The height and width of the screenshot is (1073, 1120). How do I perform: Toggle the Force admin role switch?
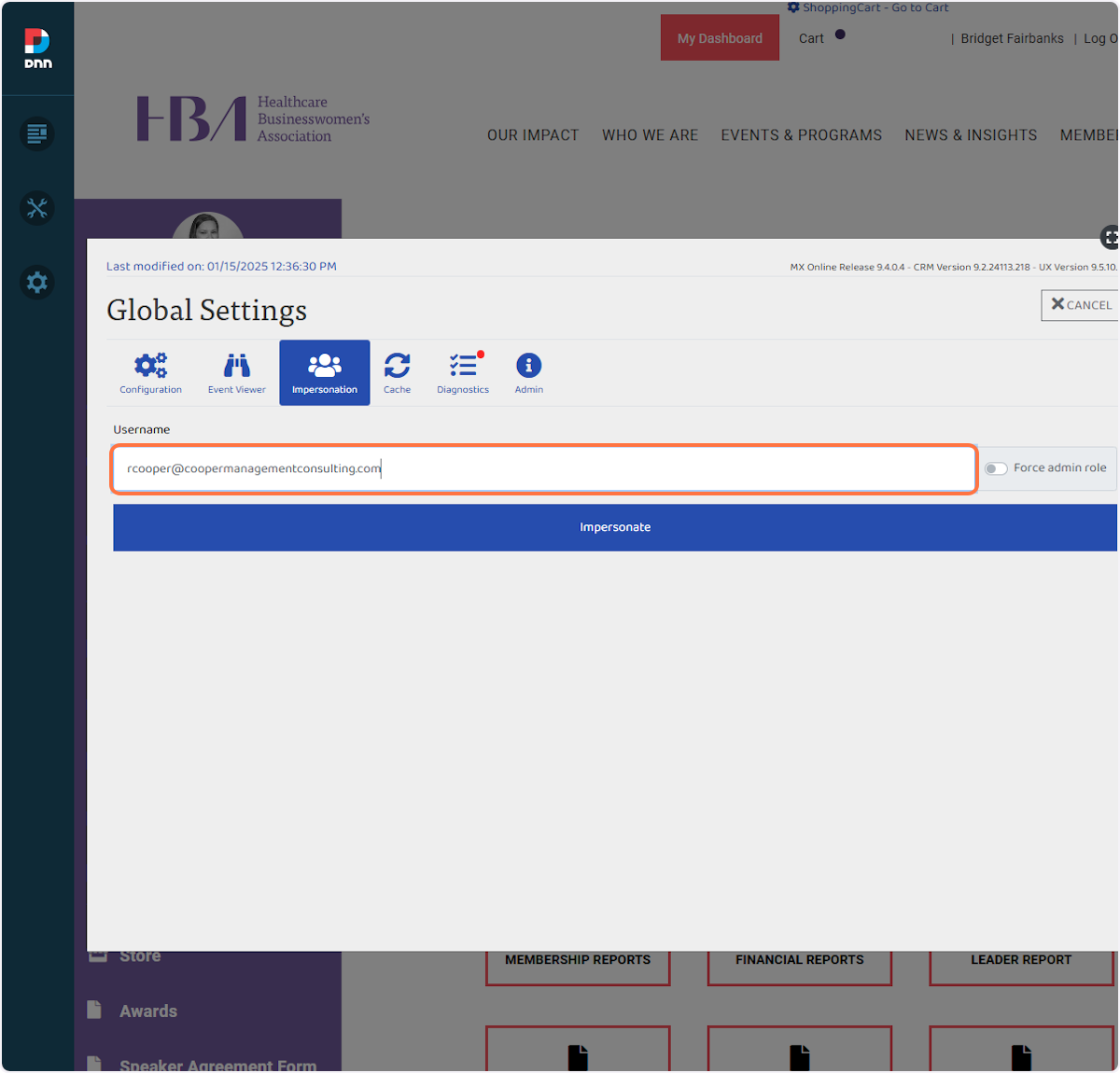point(996,468)
